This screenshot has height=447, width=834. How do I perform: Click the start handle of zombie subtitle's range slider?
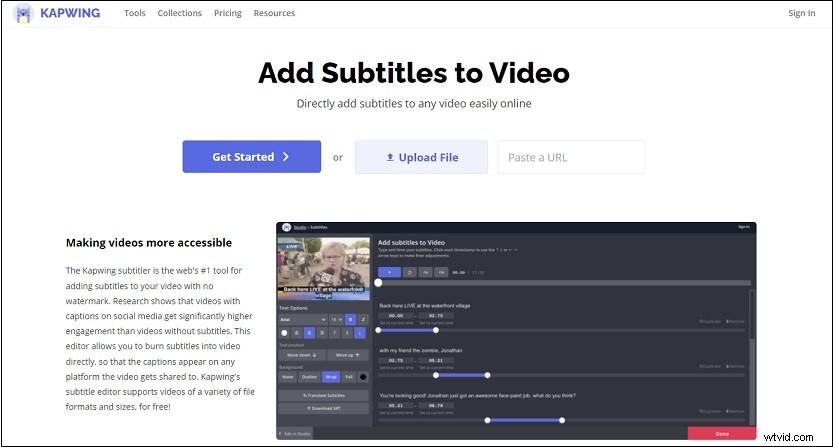436,375
